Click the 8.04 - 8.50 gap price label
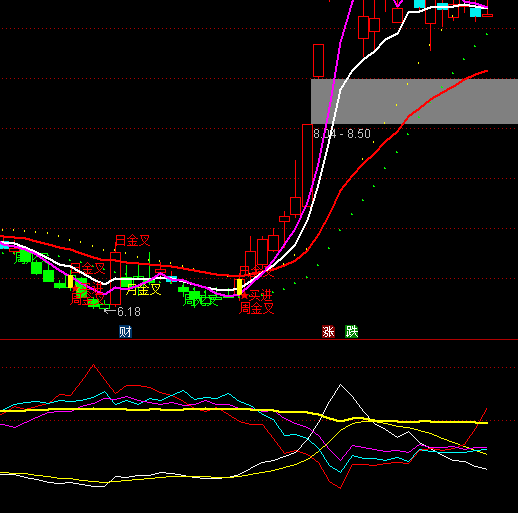Image resolution: width=518 pixels, height=513 pixels. (x=342, y=134)
